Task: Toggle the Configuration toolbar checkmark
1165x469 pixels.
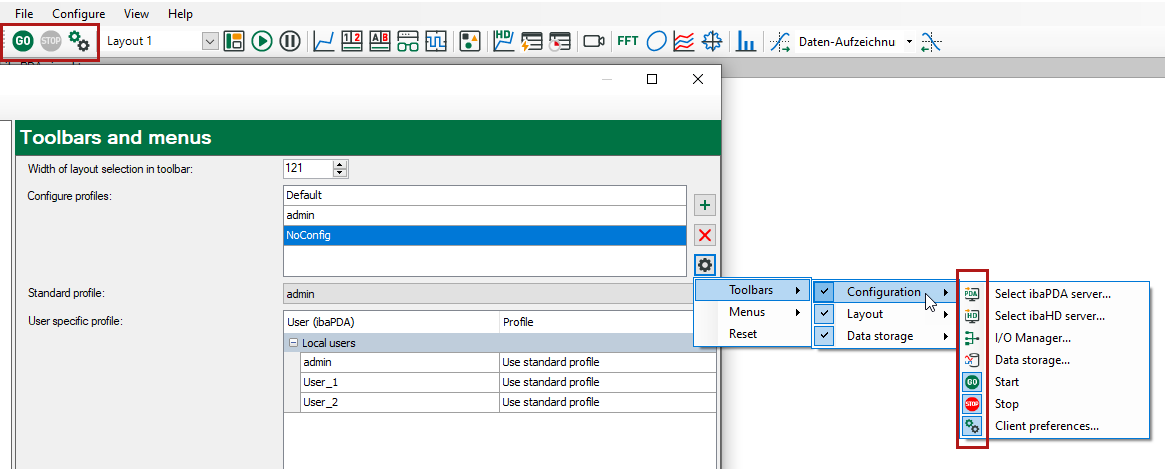Action: (x=824, y=292)
